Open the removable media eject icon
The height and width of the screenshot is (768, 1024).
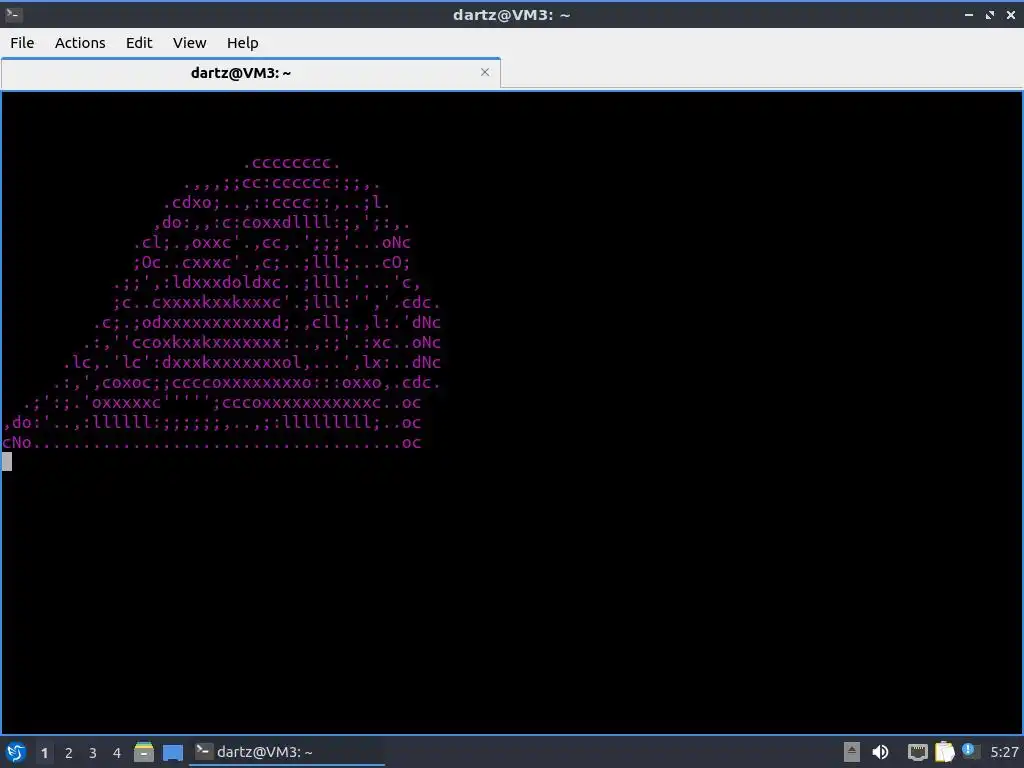tap(852, 752)
